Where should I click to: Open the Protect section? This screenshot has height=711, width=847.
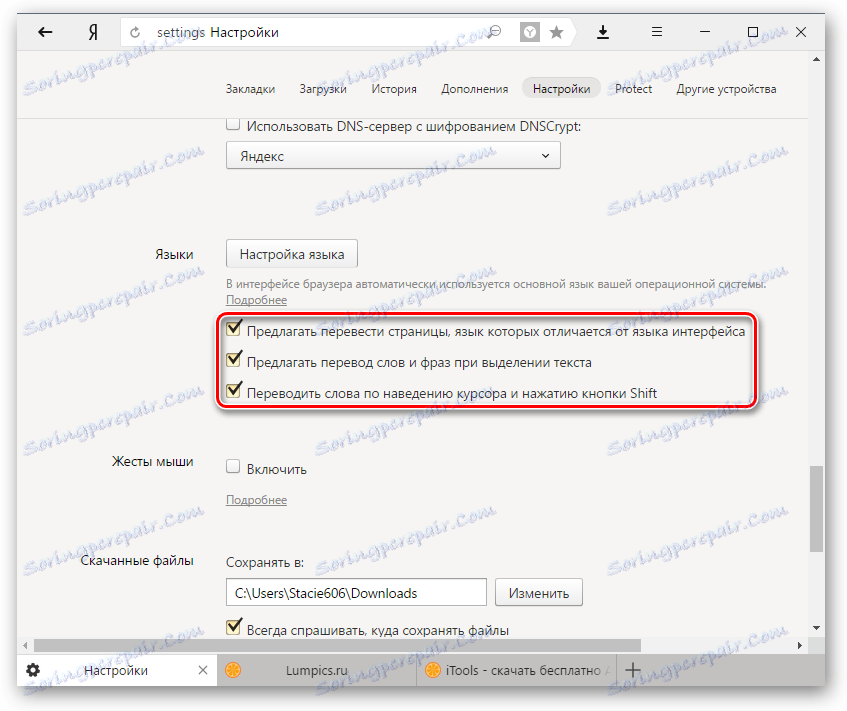pyautogui.click(x=633, y=89)
